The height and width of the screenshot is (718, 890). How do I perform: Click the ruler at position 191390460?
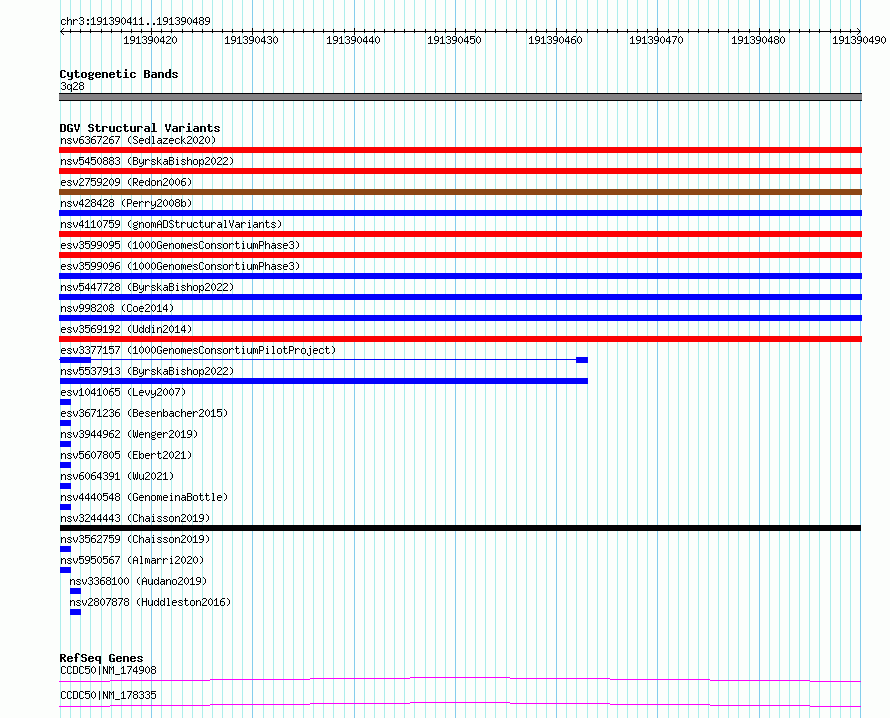coord(555,40)
